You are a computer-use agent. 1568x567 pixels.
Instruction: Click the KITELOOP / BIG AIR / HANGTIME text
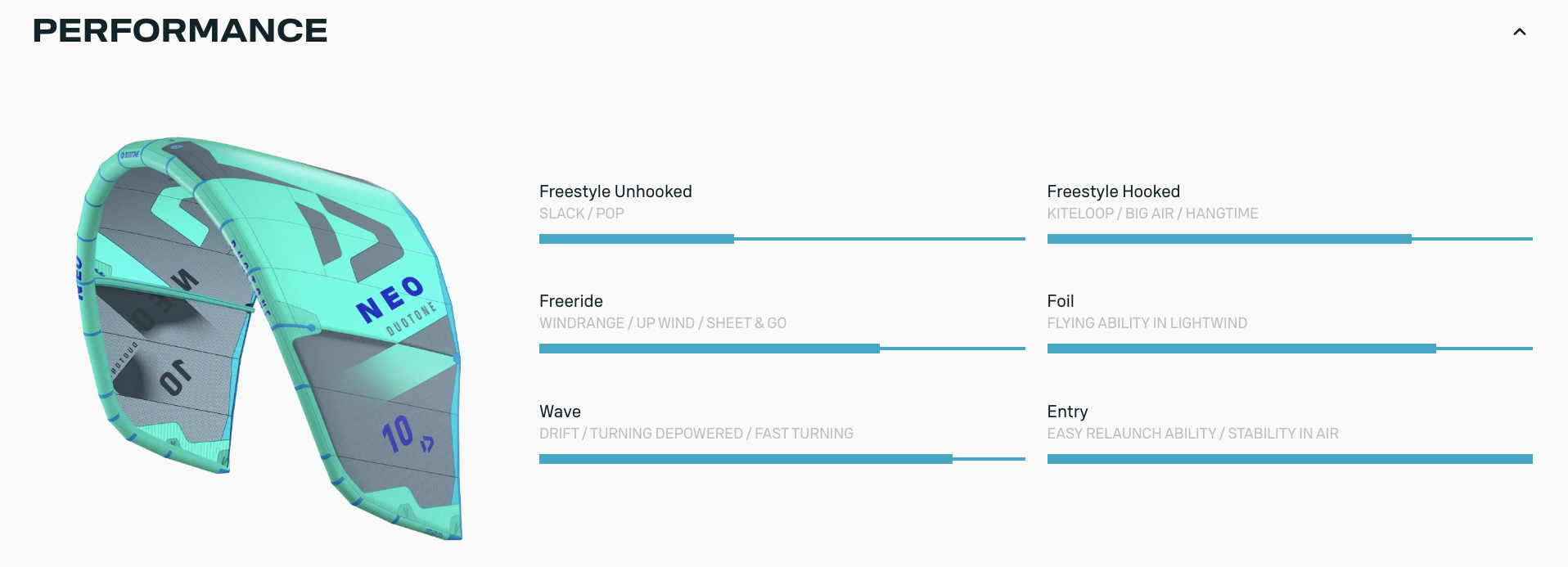(x=1153, y=214)
